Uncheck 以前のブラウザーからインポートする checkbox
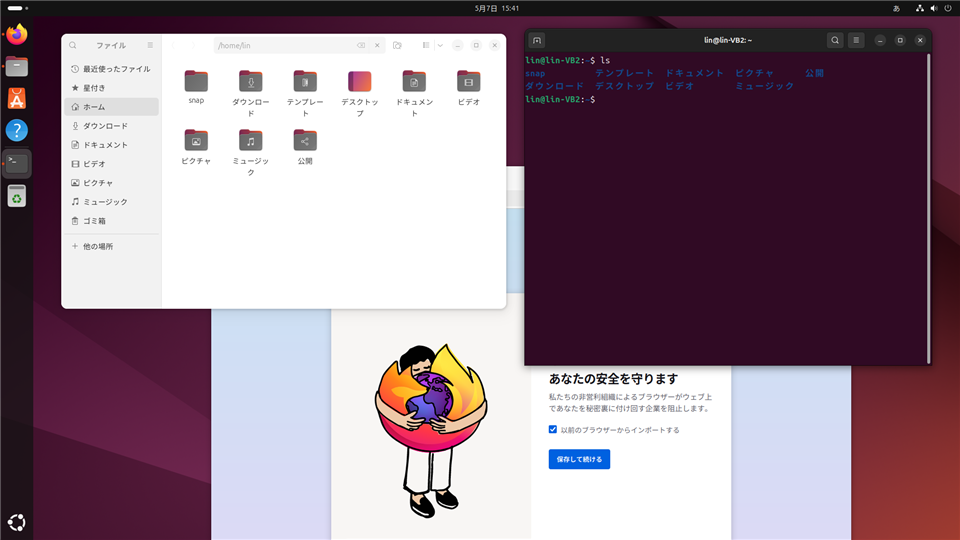The width and height of the screenshot is (960, 540). coord(553,430)
